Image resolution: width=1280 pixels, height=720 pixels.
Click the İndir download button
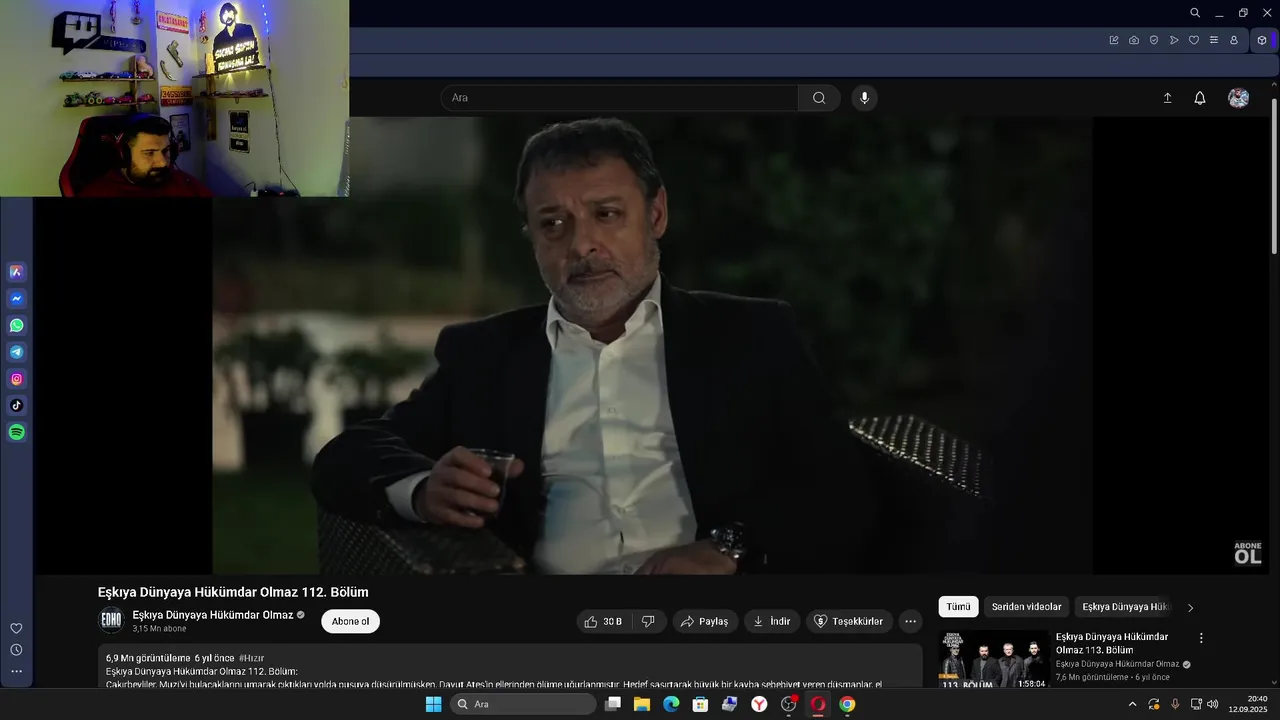coord(772,621)
